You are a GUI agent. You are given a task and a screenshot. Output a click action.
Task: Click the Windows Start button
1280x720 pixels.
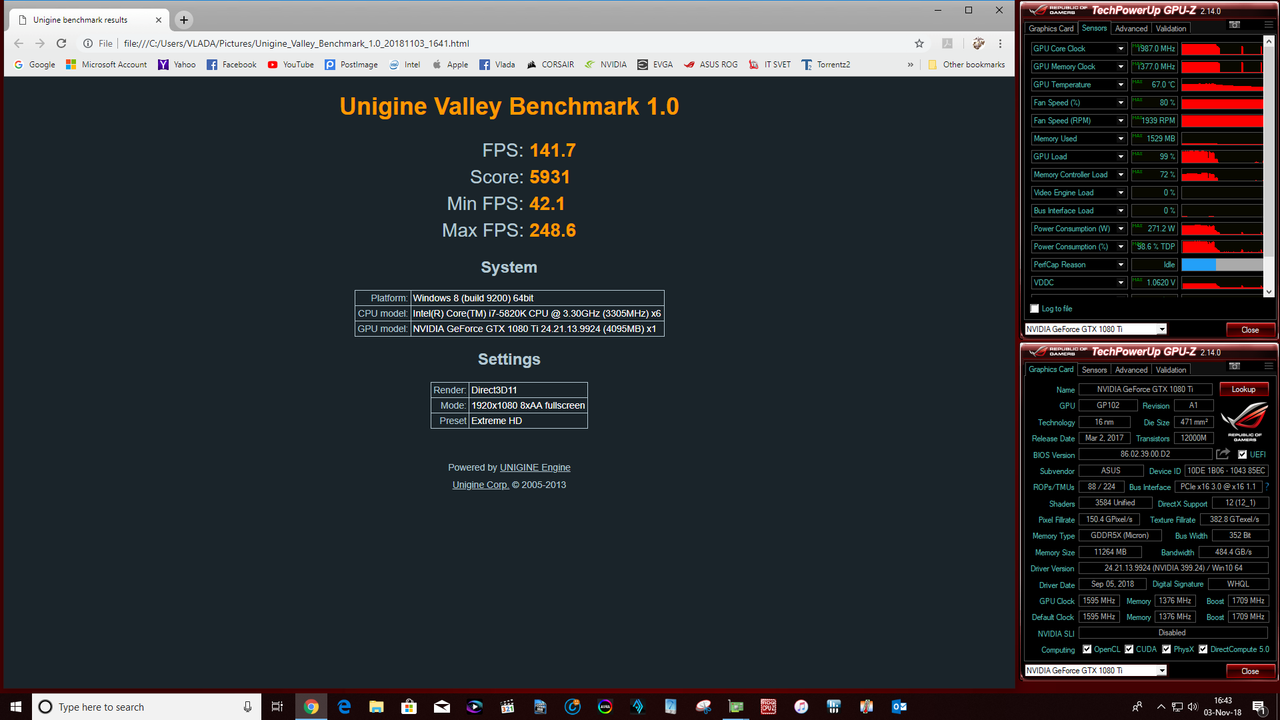point(16,706)
